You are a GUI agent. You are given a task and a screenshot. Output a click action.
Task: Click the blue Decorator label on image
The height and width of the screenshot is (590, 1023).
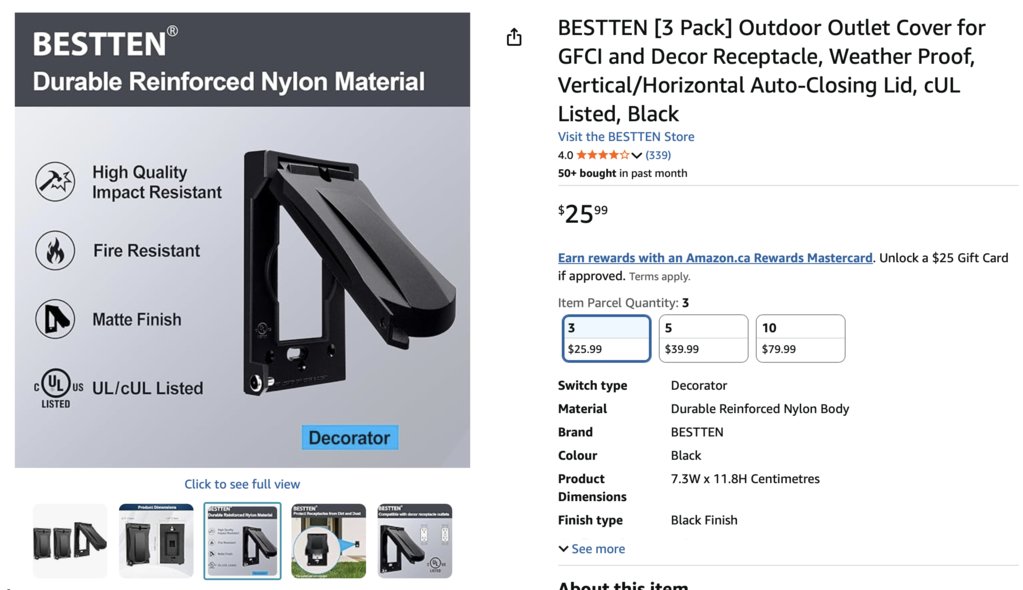coord(349,438)
